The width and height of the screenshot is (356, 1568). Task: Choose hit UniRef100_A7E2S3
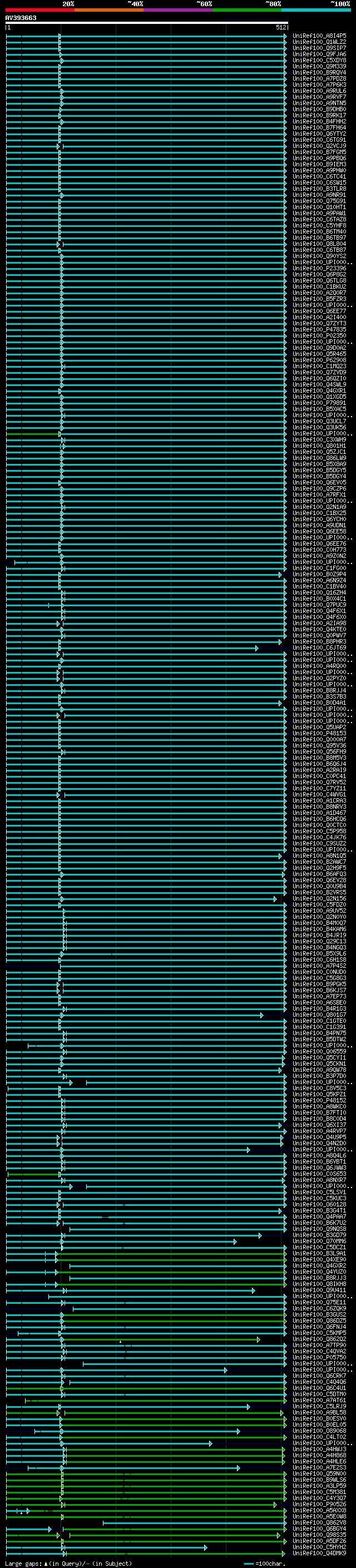click(x=319, y=1467)
